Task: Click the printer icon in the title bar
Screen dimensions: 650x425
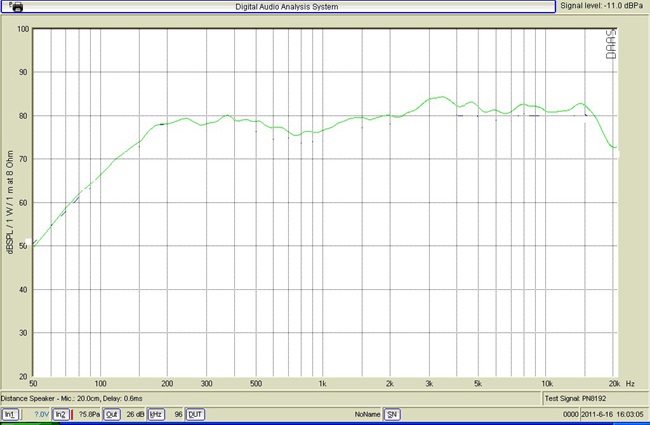Action: coord(17,7)
